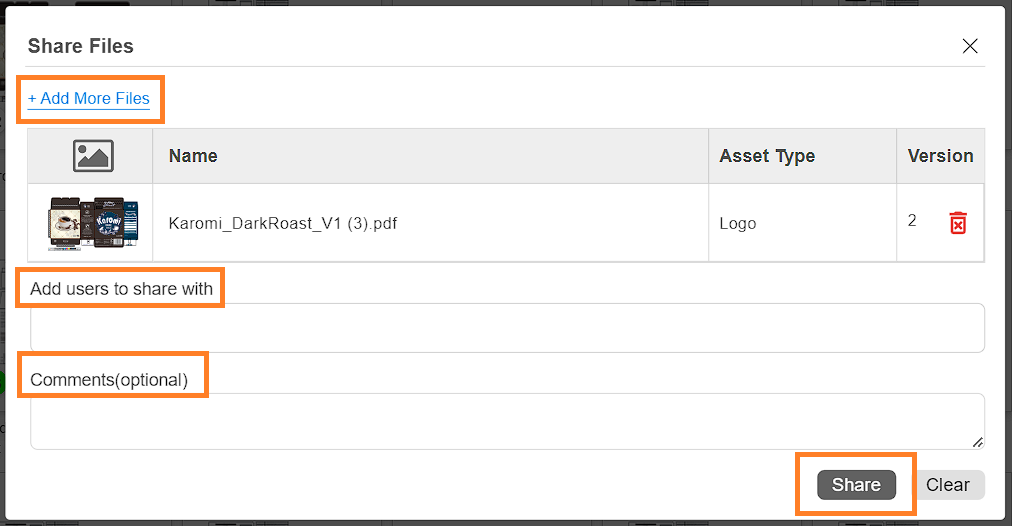1012x526 pixels.
Task: Select the Karomi_DarkRoast_V1 (3).pdf file name
Action: (283, 223)
